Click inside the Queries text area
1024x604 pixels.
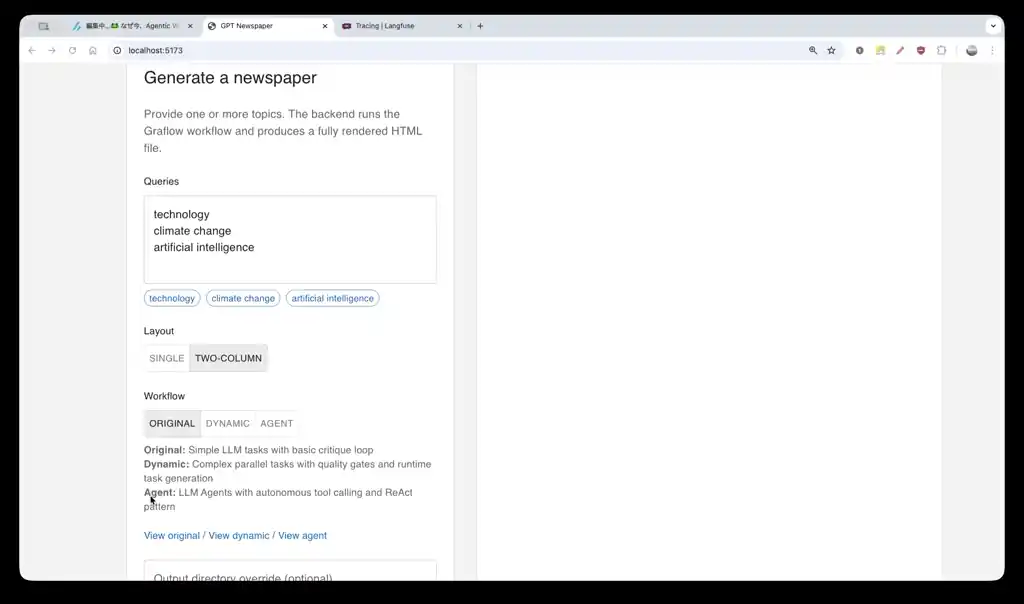pos(290,240)
